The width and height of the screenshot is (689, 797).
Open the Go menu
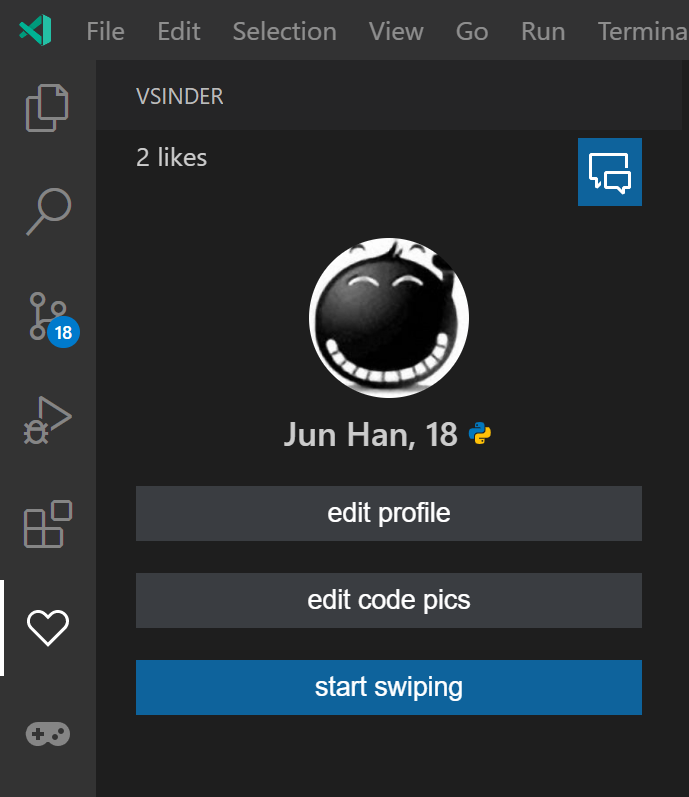472,32
